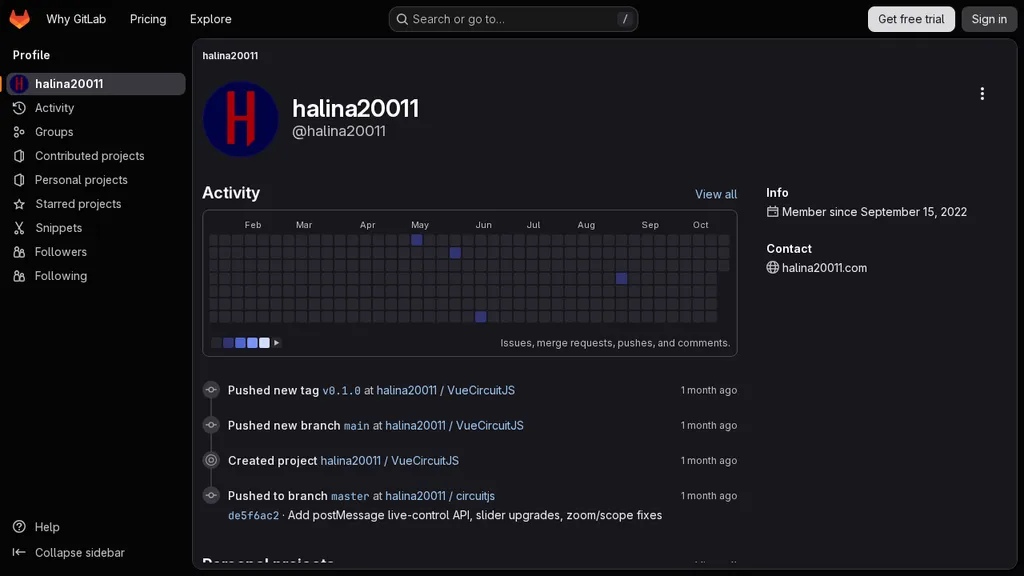Viewport: 1024px width, 576px height.
Task: Click the lightest legend color square
Action: [x=264, y=343]
